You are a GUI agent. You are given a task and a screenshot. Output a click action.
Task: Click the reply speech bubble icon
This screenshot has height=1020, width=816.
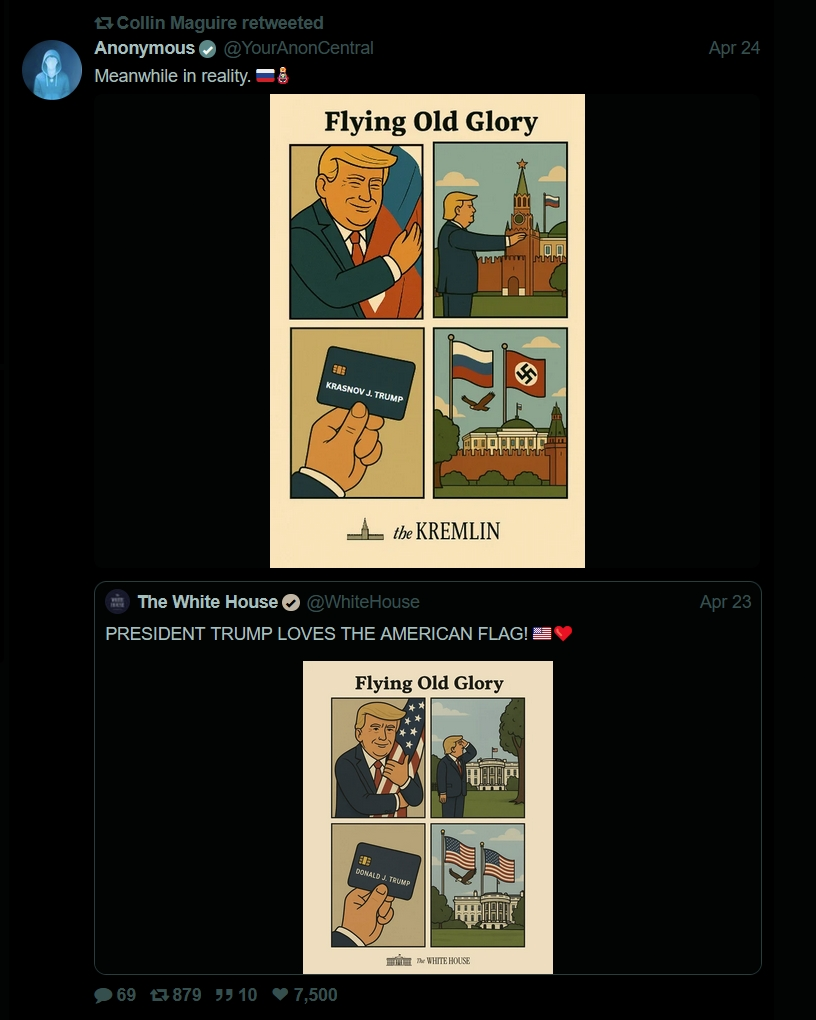point(103,995)
